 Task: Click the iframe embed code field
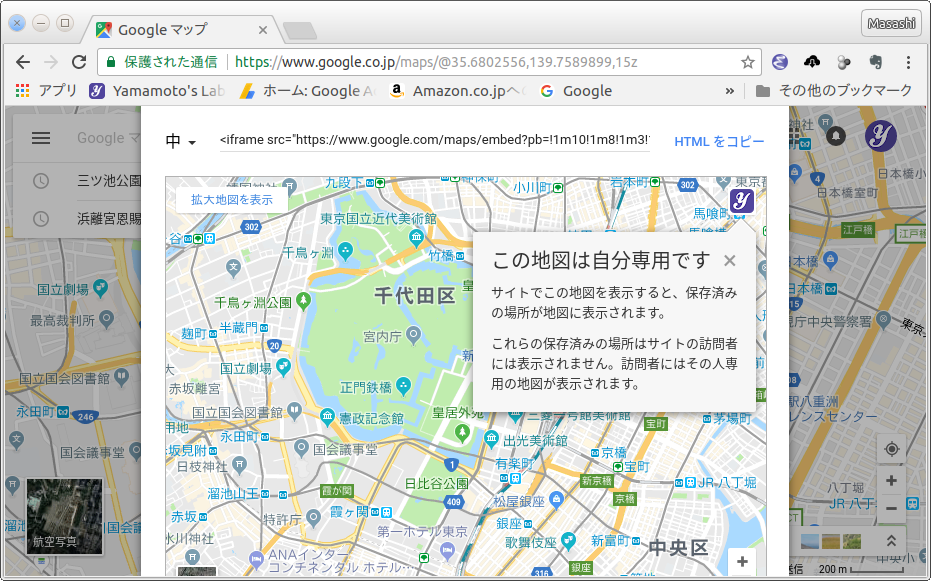[435, 140]
